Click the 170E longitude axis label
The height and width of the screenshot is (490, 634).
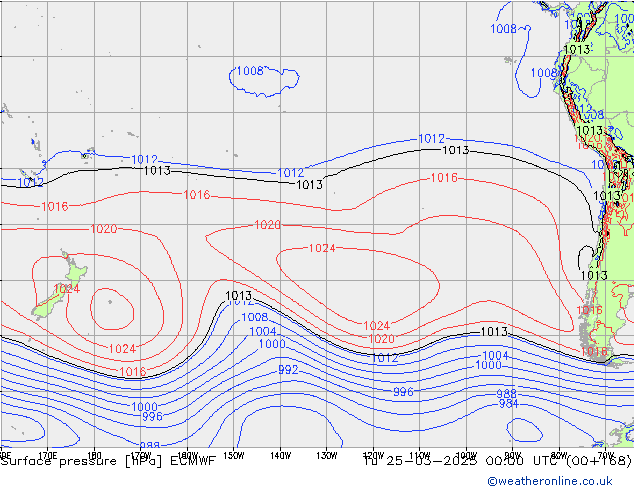pos(47,454)
